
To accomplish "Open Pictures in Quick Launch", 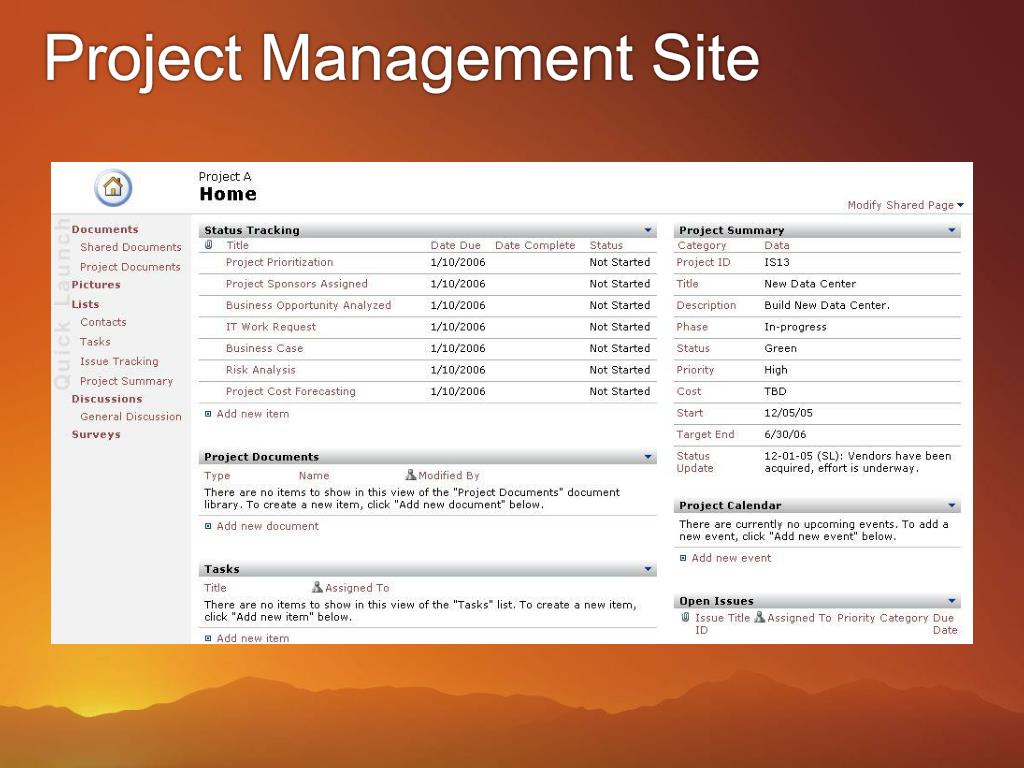I will (x=96, y=285).
